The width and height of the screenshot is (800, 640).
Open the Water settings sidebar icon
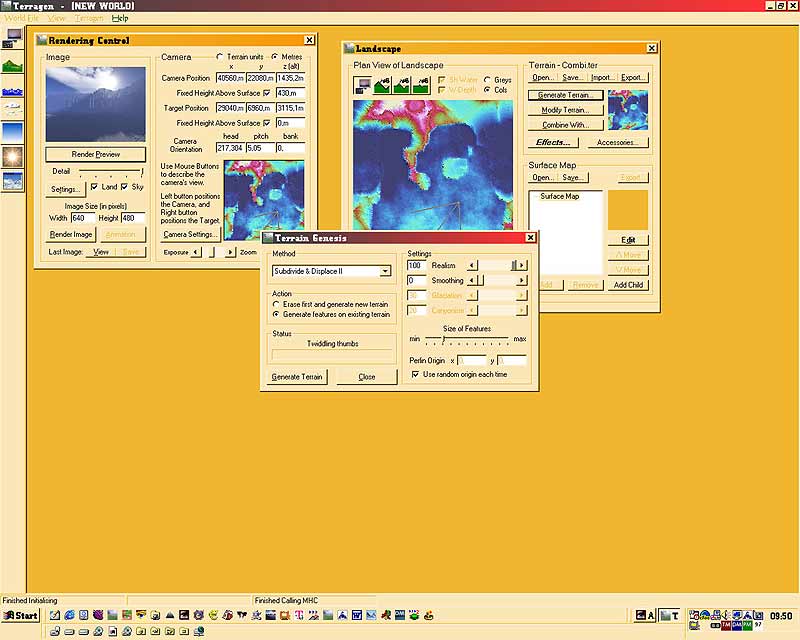pyautogui.click(x=13, y=90)
